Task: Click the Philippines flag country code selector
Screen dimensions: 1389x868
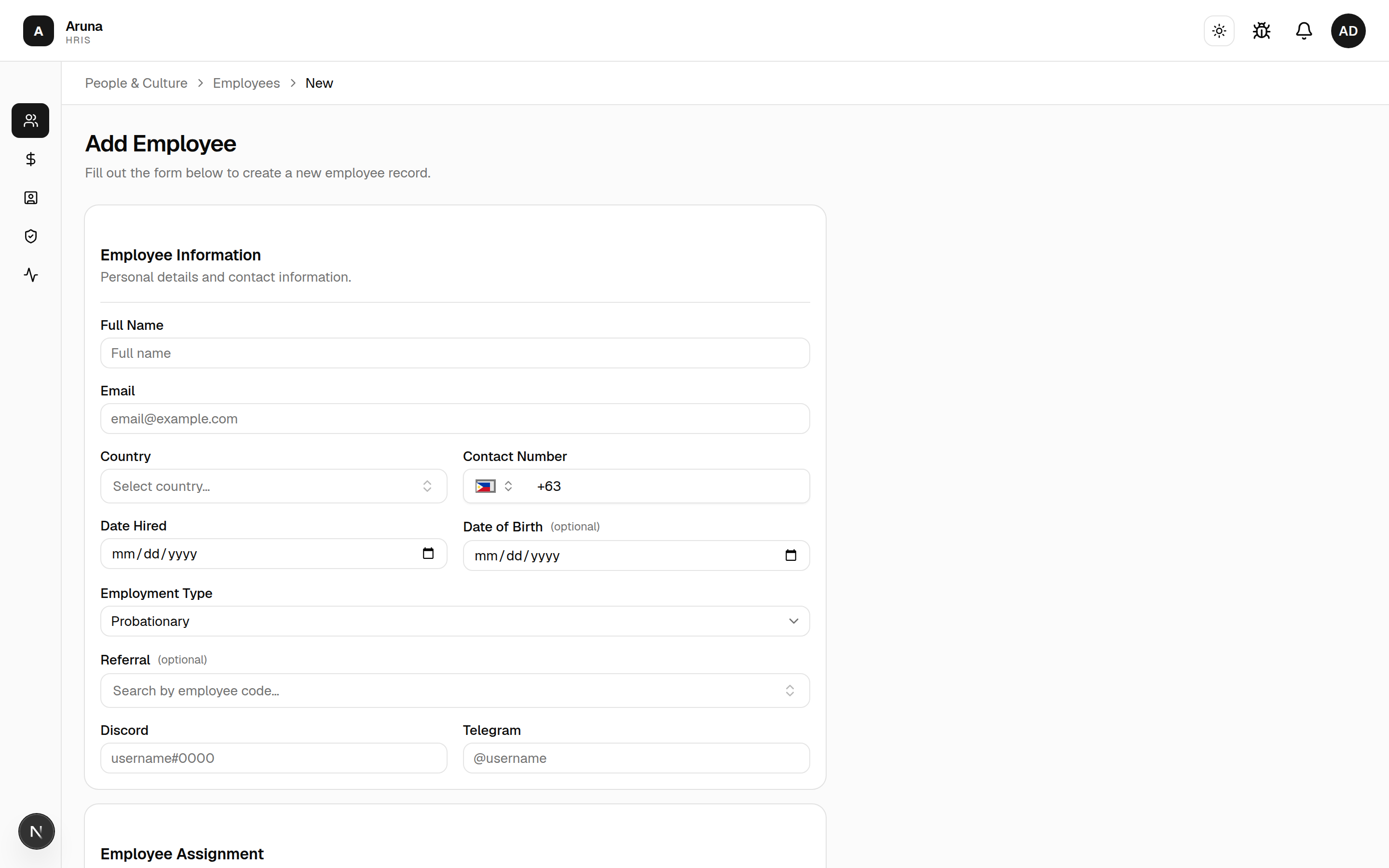Action: pyautogui.click(x=493, y=486)
